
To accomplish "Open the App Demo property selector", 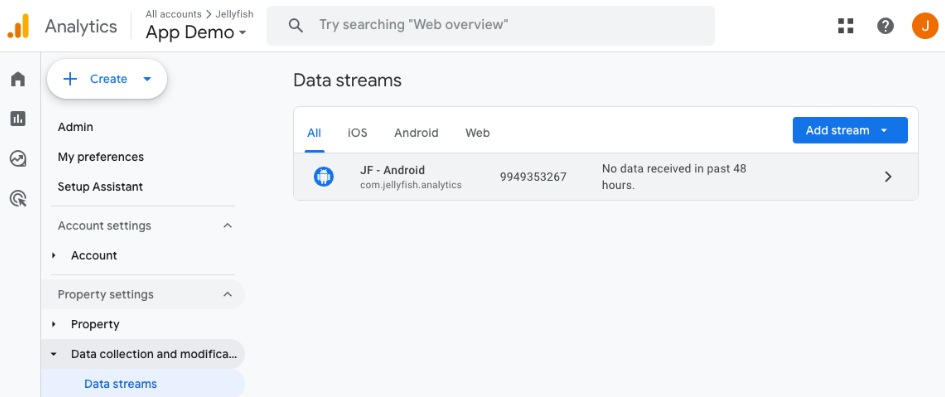I will coord(196,33).
